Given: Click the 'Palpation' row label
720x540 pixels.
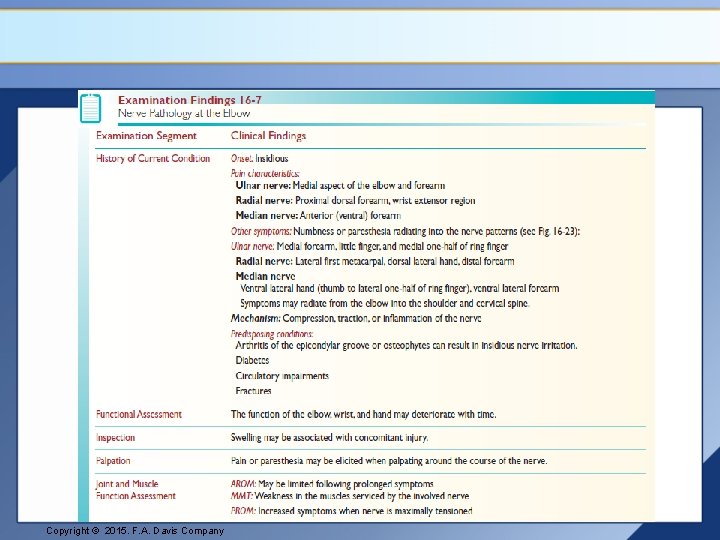Looking at the screenshot, I should click(113, 461).
